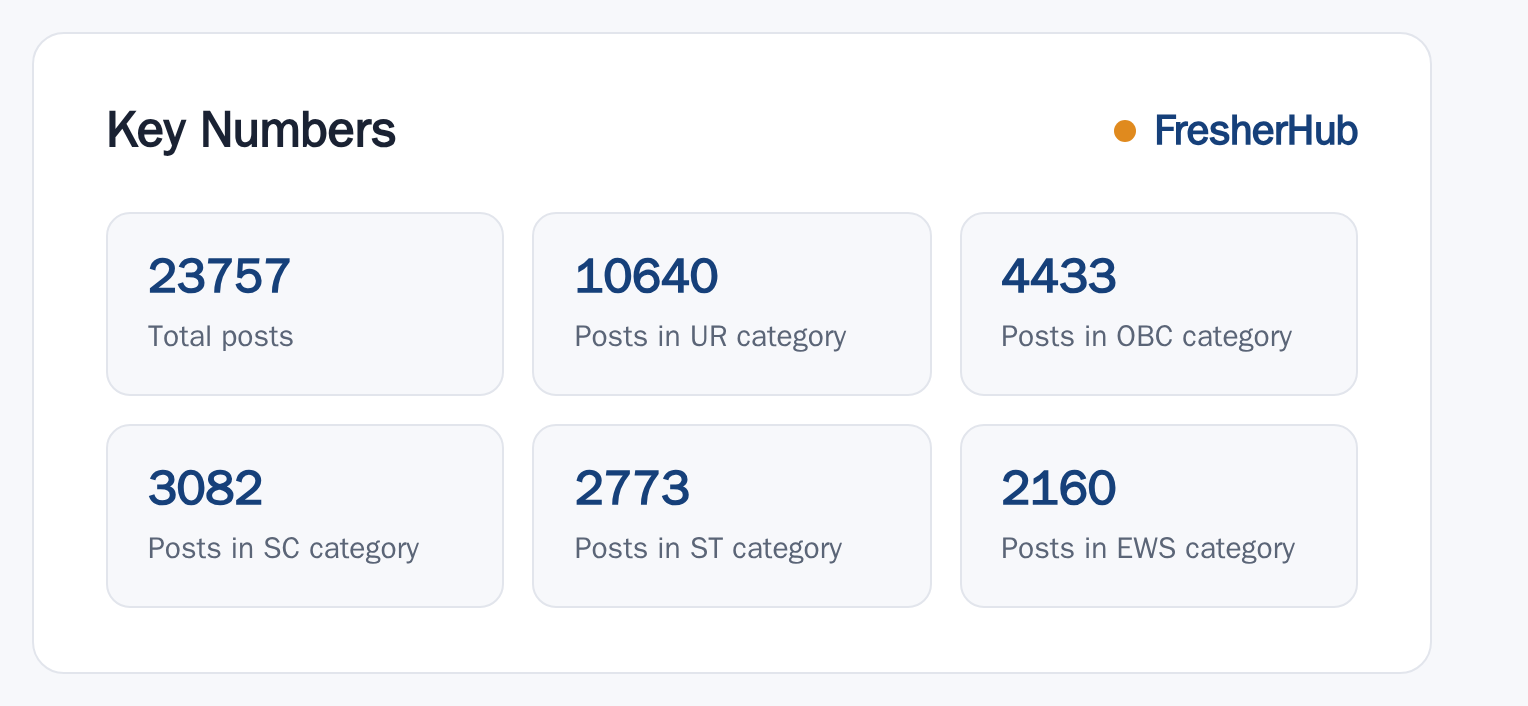This screenshot has width=1528, height=706.
Task: Click the Posts in SC category card
Action: [305, 516]
